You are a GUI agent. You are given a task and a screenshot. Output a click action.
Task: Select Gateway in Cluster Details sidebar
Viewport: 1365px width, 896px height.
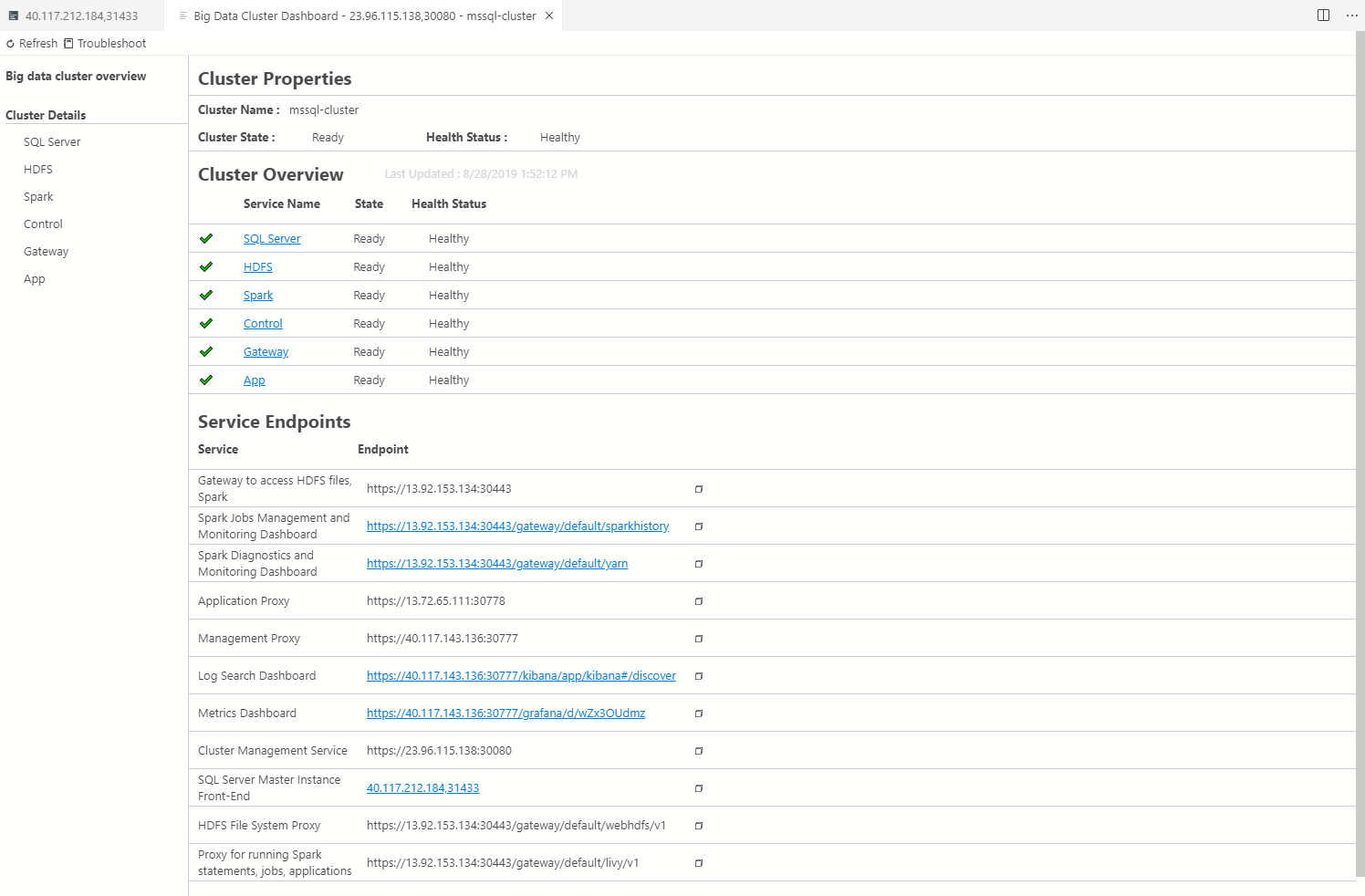click(46, 252)
